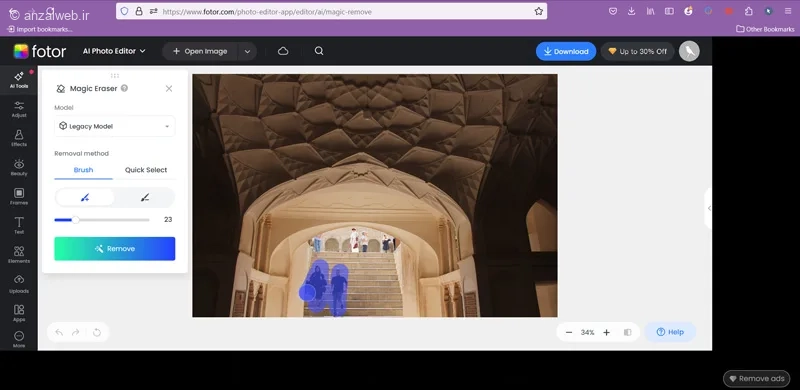Open the Elements panel
800x390 pixels.
point(19,255)
